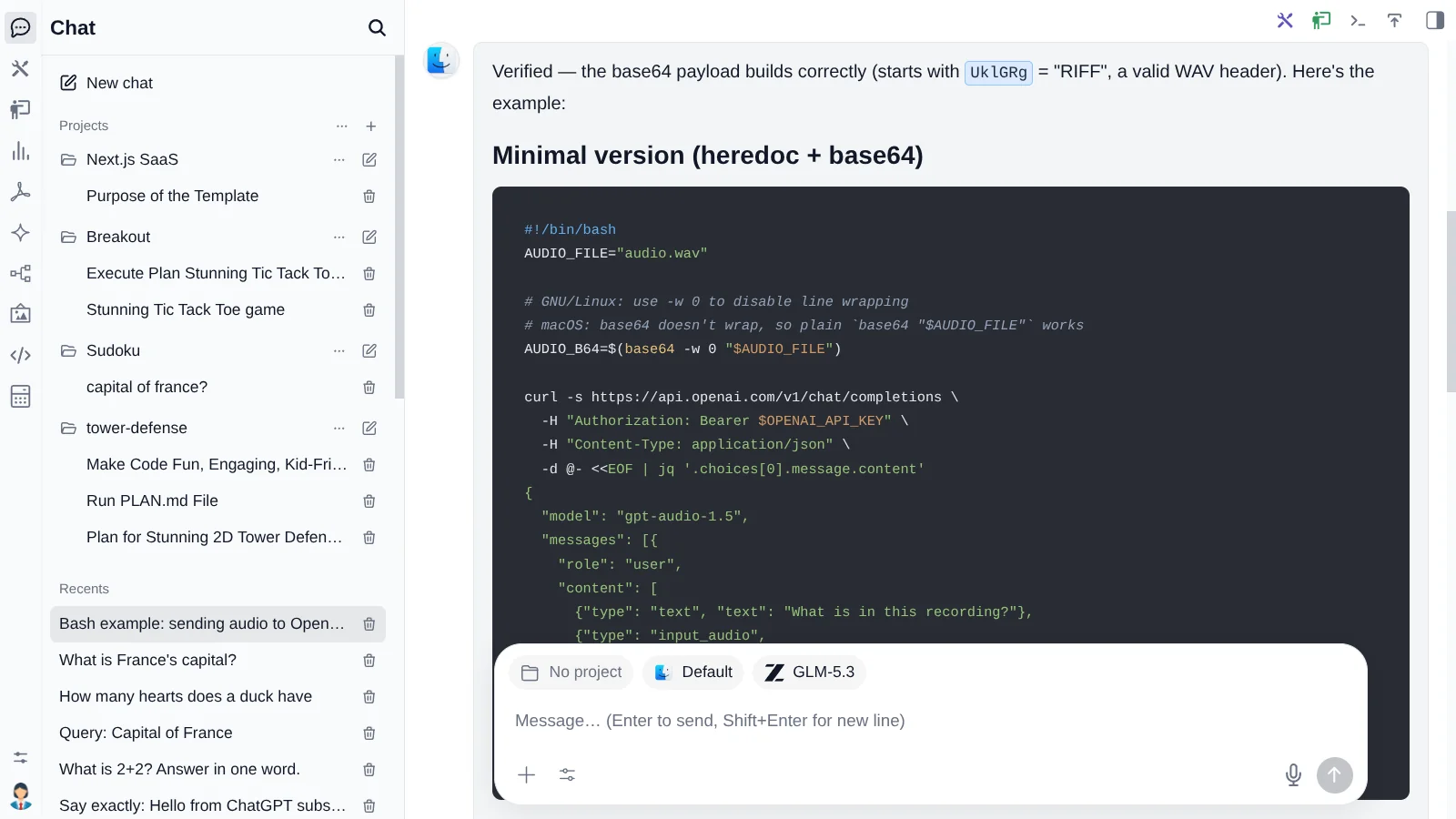Click the conversation scrollbar on the right
Viewport: 1456px width, 819px height.
tap(1451, 301)
